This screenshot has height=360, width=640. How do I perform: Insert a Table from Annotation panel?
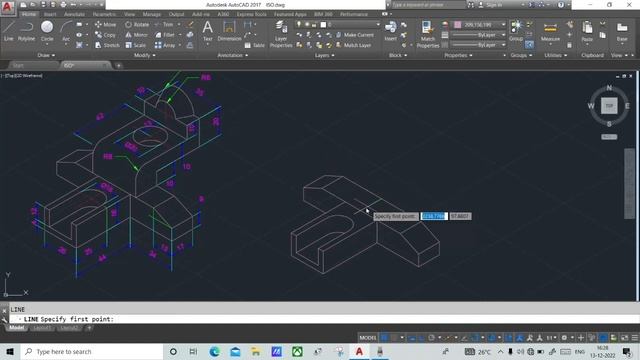[x=254, y=45]
